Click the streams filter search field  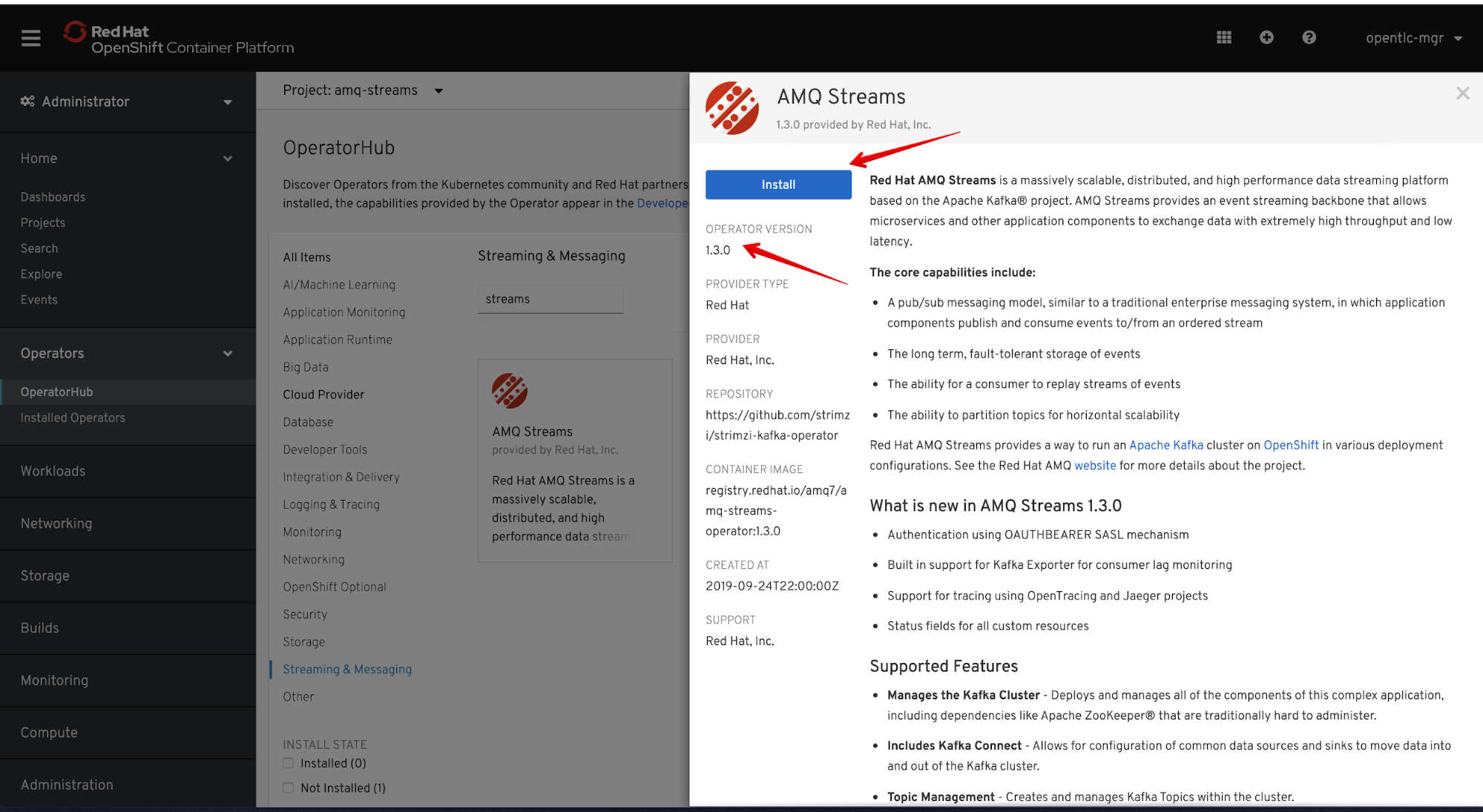(x=550, y=299)
